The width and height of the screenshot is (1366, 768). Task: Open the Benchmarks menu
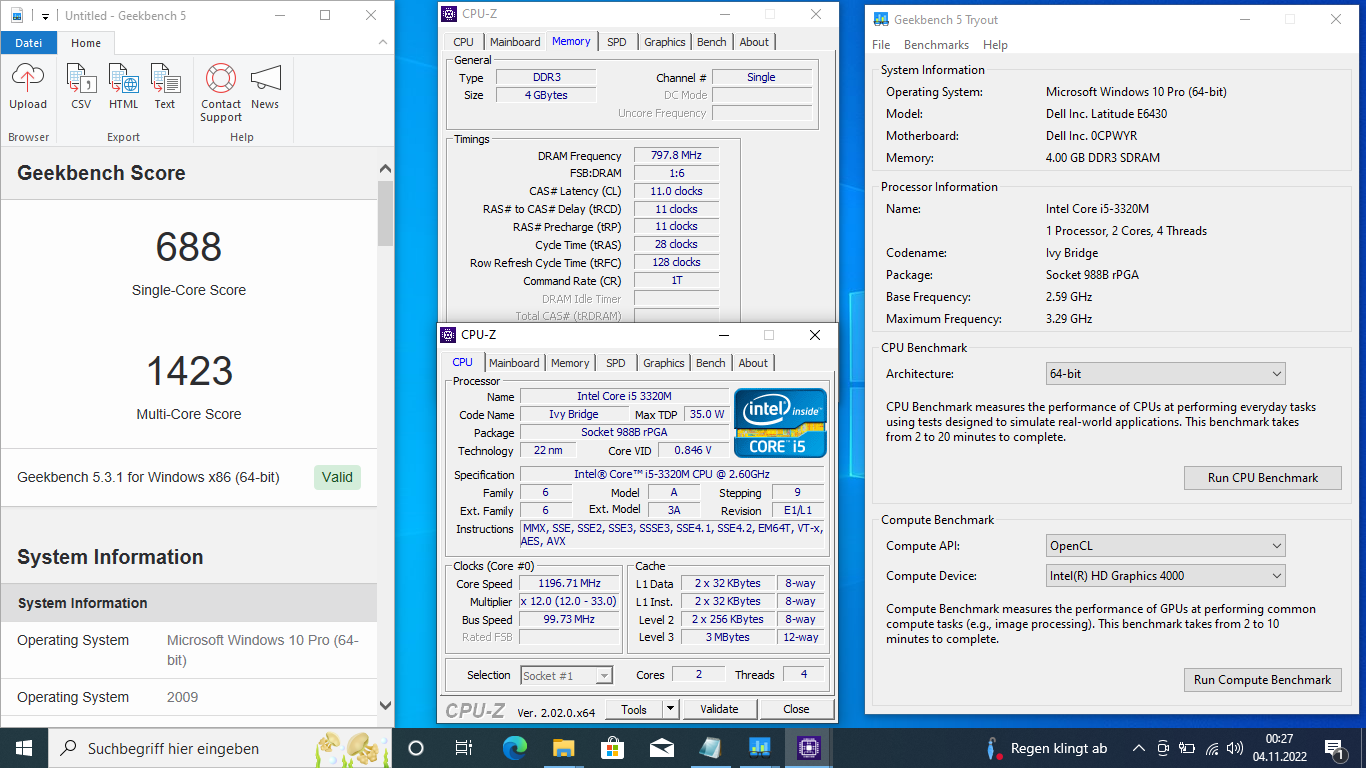936,45
